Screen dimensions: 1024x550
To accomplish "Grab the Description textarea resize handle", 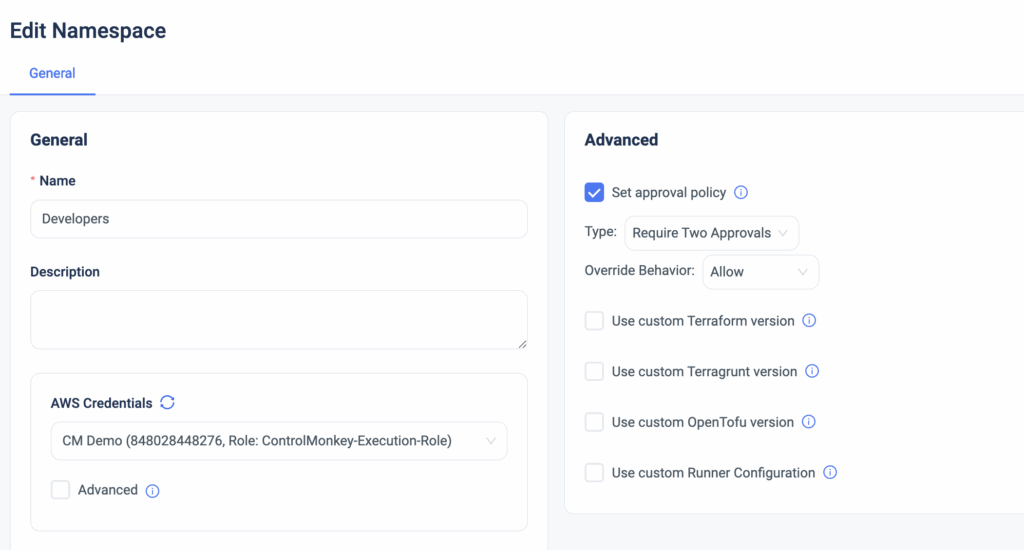I will [521, 343].
